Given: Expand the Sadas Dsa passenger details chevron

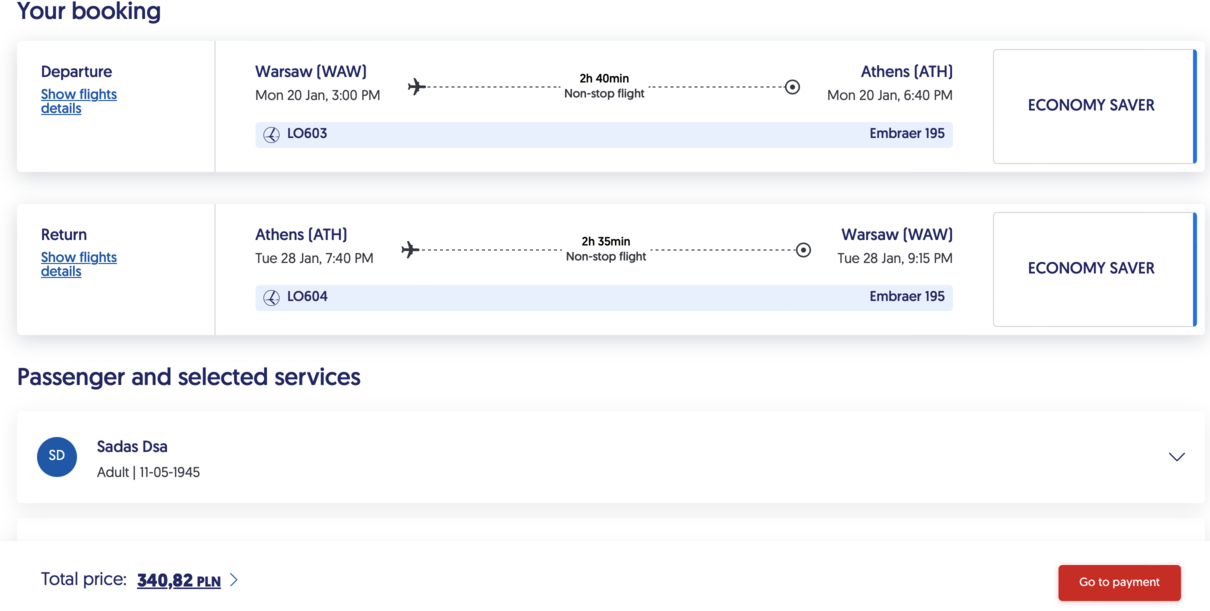Looking at the screenshot, I should (1177, 457).
